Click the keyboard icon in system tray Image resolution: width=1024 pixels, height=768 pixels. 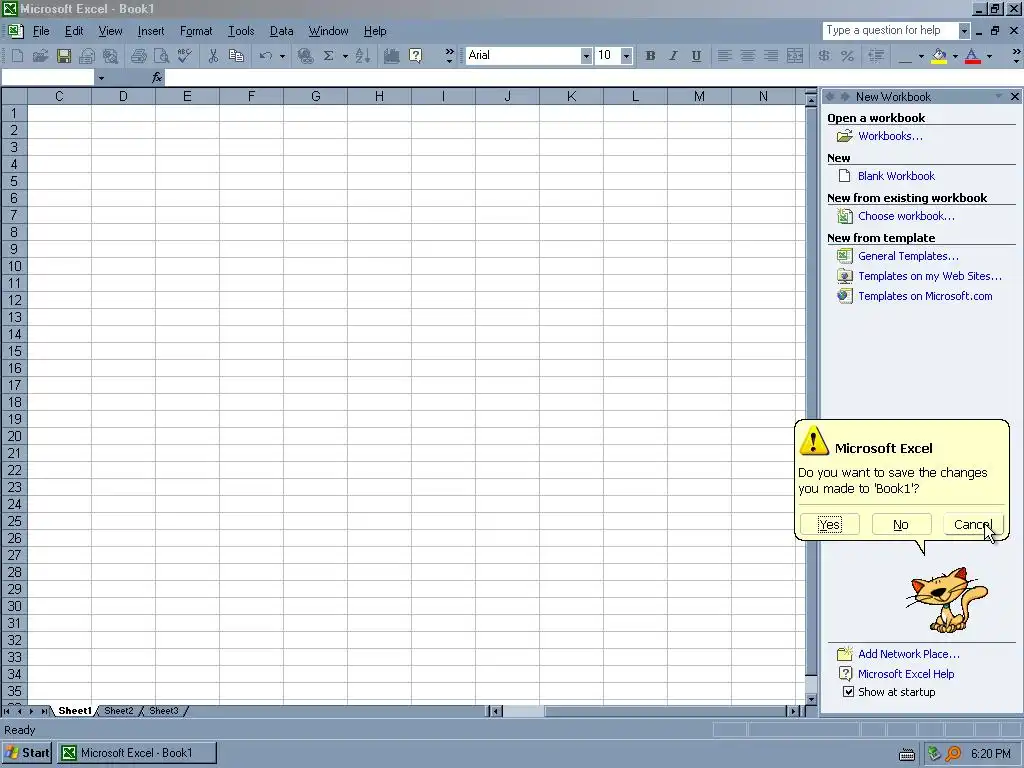point(906,754)
